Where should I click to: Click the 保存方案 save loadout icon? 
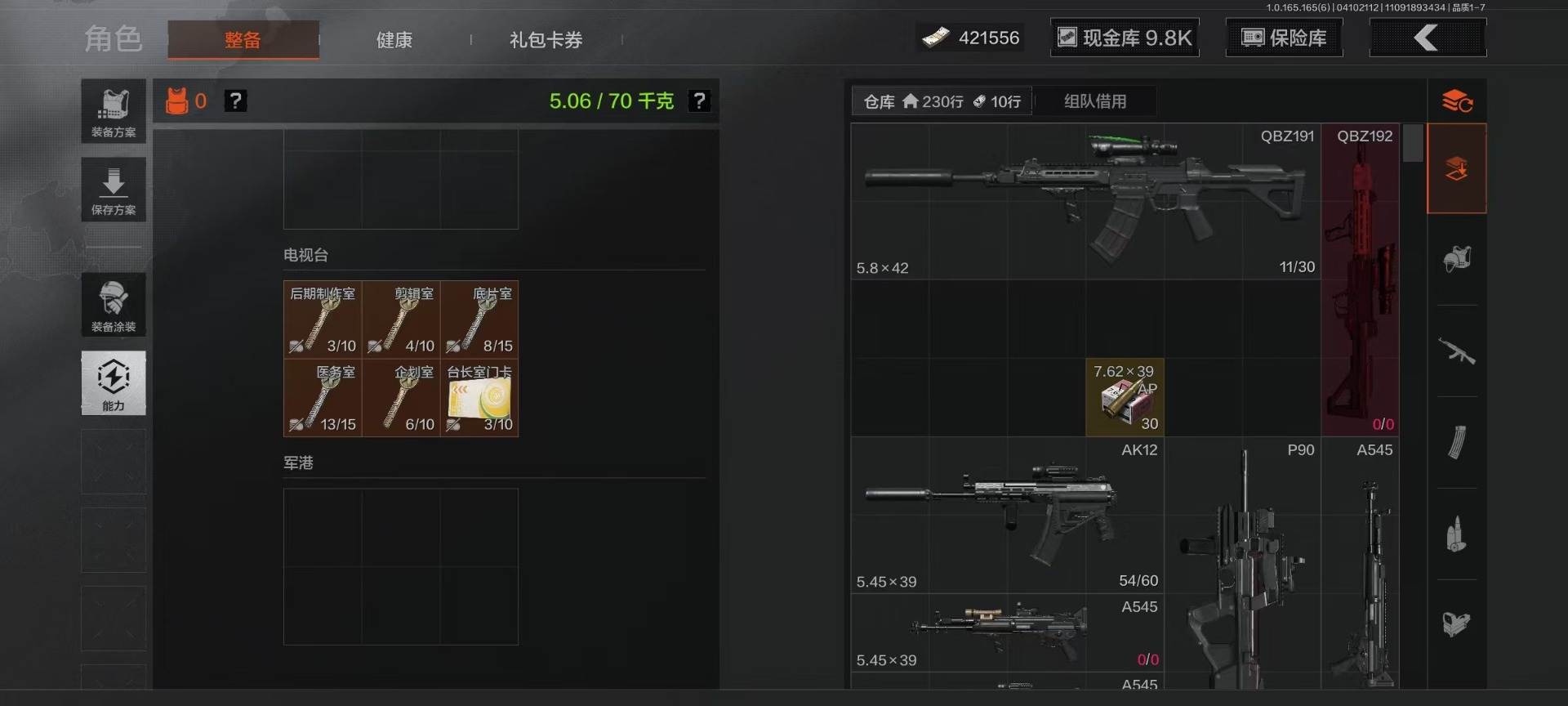point(114,190)
